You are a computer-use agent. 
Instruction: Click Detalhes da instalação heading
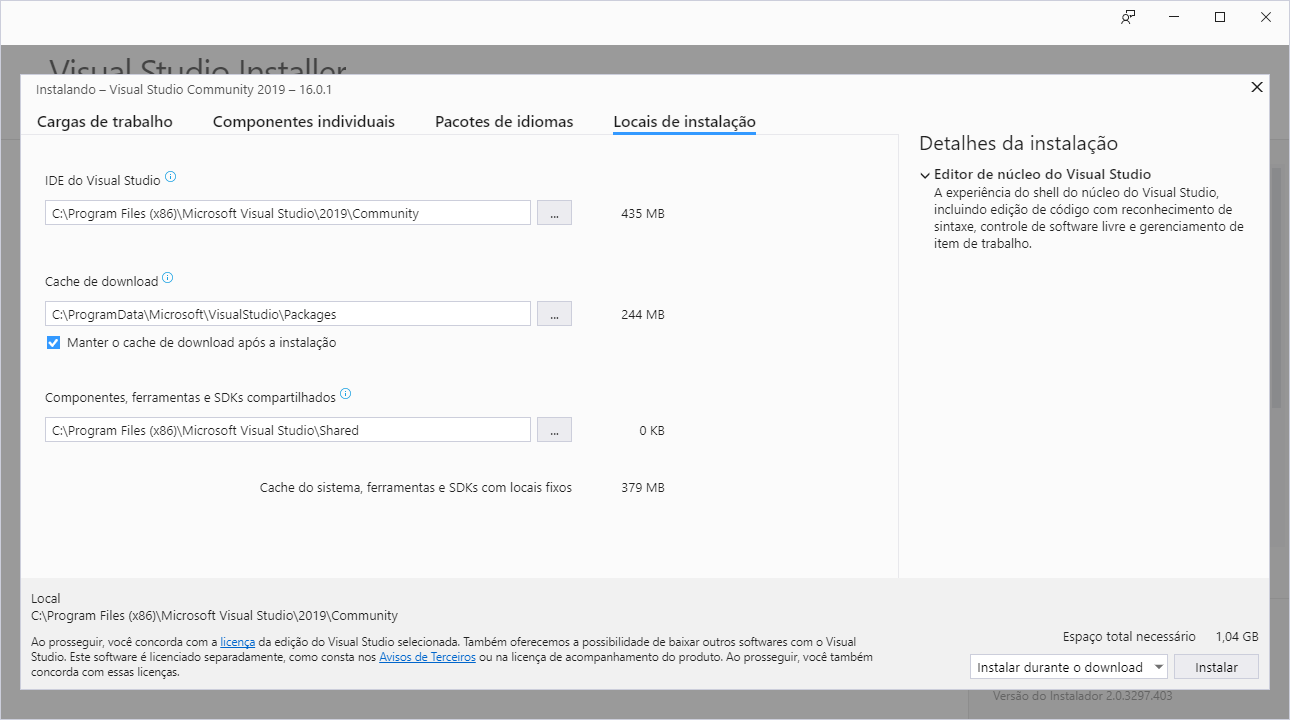(x=1018, y=143)
